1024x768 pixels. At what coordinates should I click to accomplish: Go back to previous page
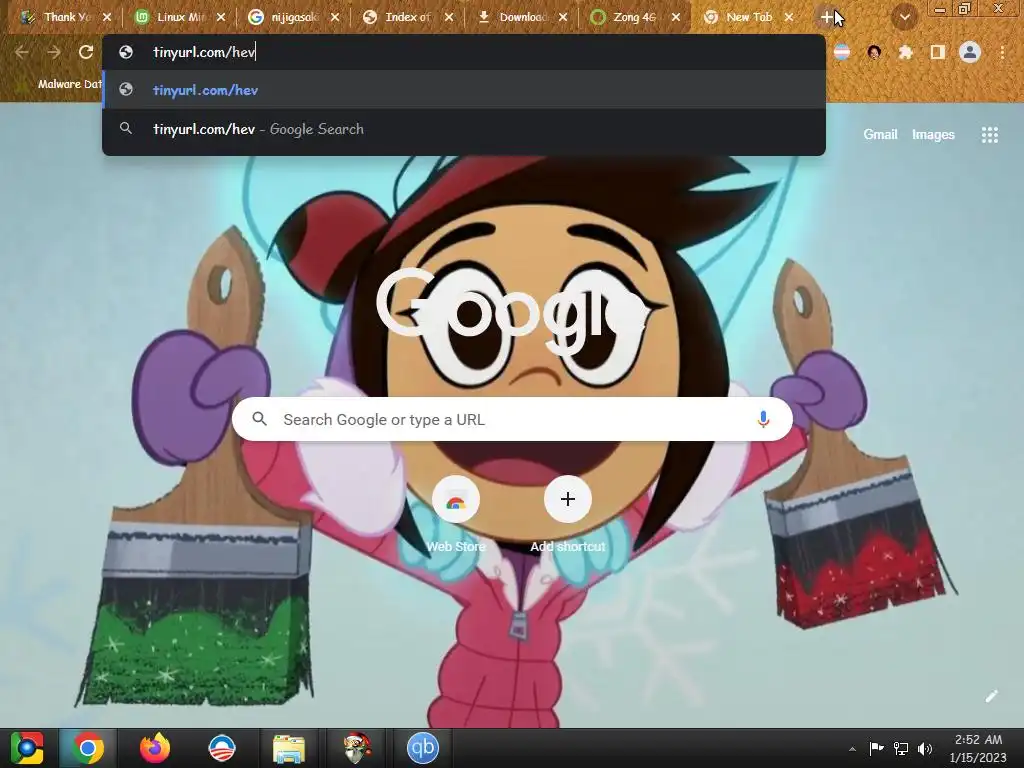(x=22, y=52)
